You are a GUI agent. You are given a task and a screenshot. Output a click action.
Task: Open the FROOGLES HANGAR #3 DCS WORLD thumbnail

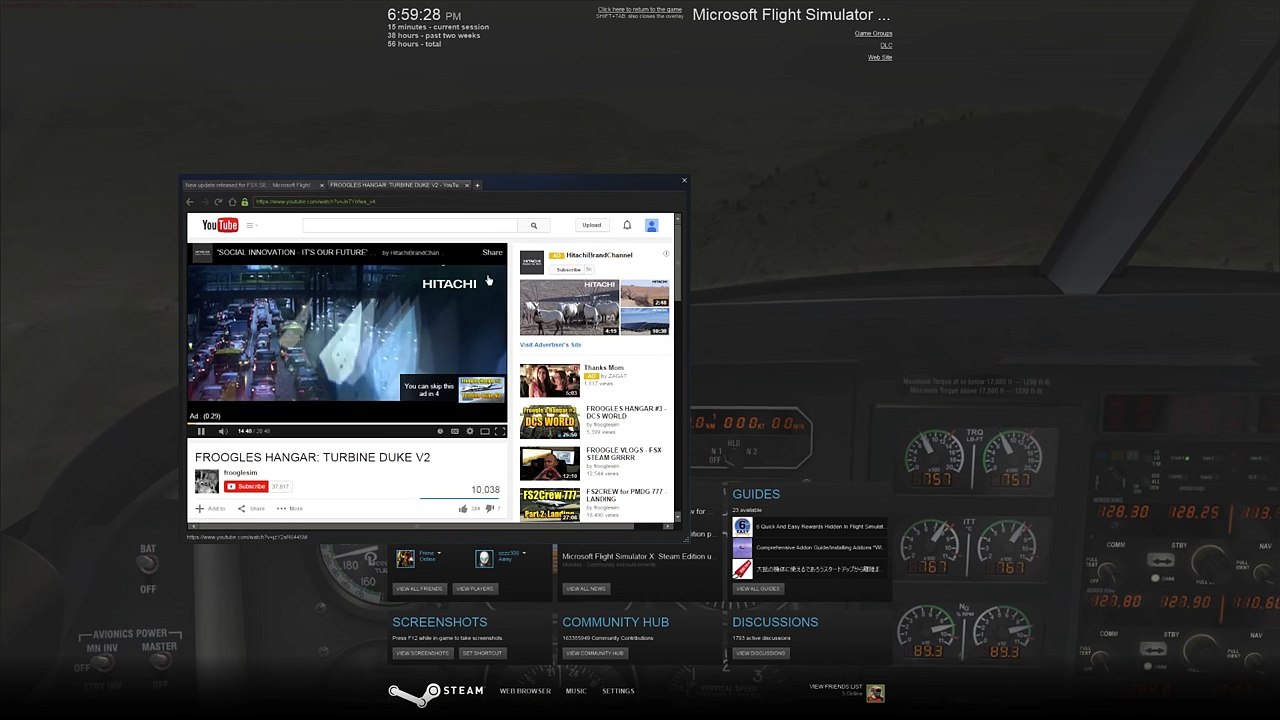(549, 422)
